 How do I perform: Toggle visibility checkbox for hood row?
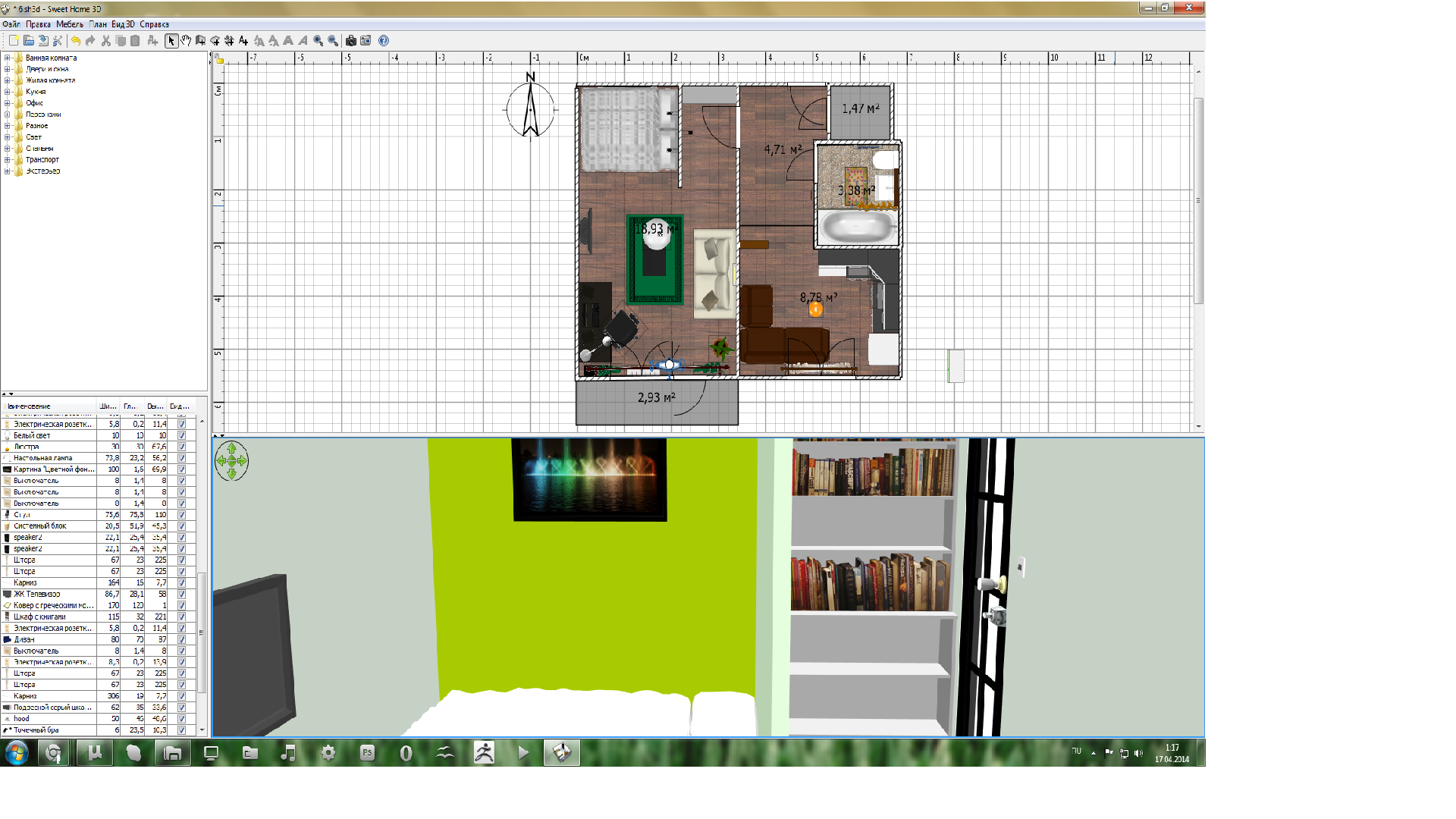pos(181,719)
